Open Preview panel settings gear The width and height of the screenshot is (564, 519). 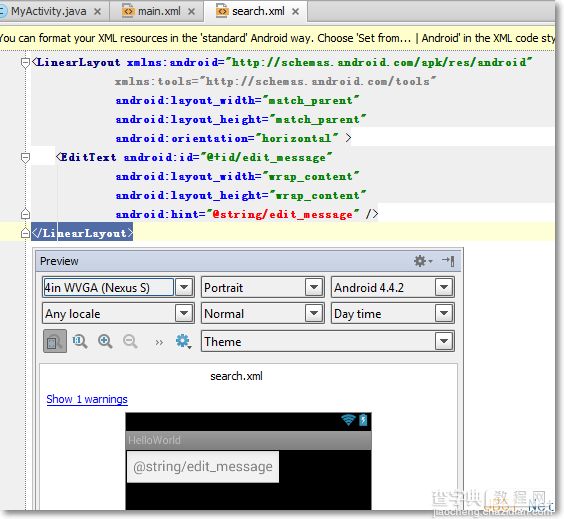[x=423, y=261]
